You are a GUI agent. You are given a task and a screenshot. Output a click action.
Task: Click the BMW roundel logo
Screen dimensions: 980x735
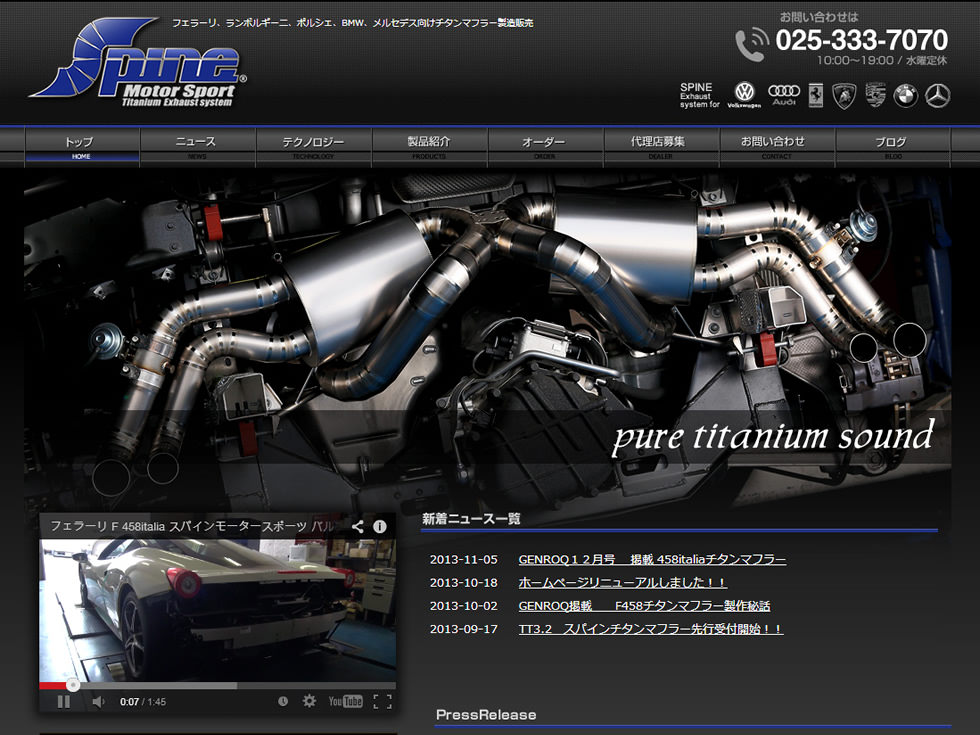pyautogui.click(x=905, y=96)
